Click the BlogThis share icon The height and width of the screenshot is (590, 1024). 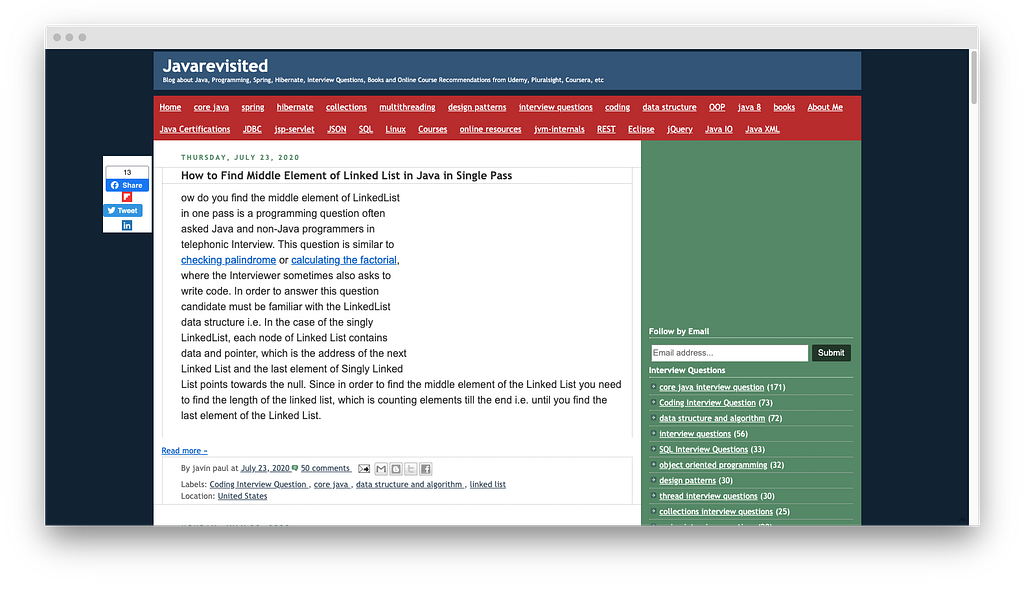pyautogui.click(x=396, y=469)
